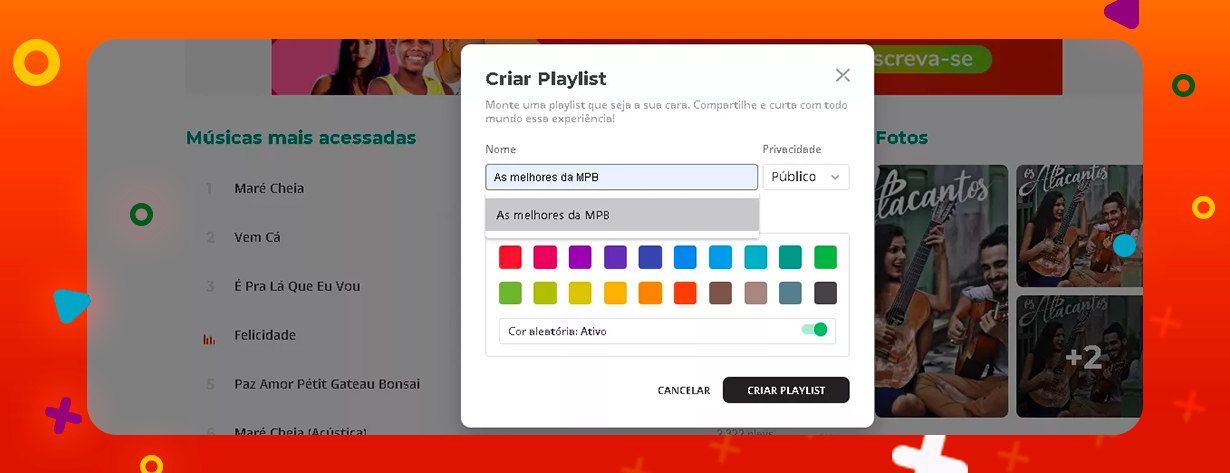This screenshot has width=1230, height=473.
Task: Pick the red color swatch
Action: click(510, 257)
